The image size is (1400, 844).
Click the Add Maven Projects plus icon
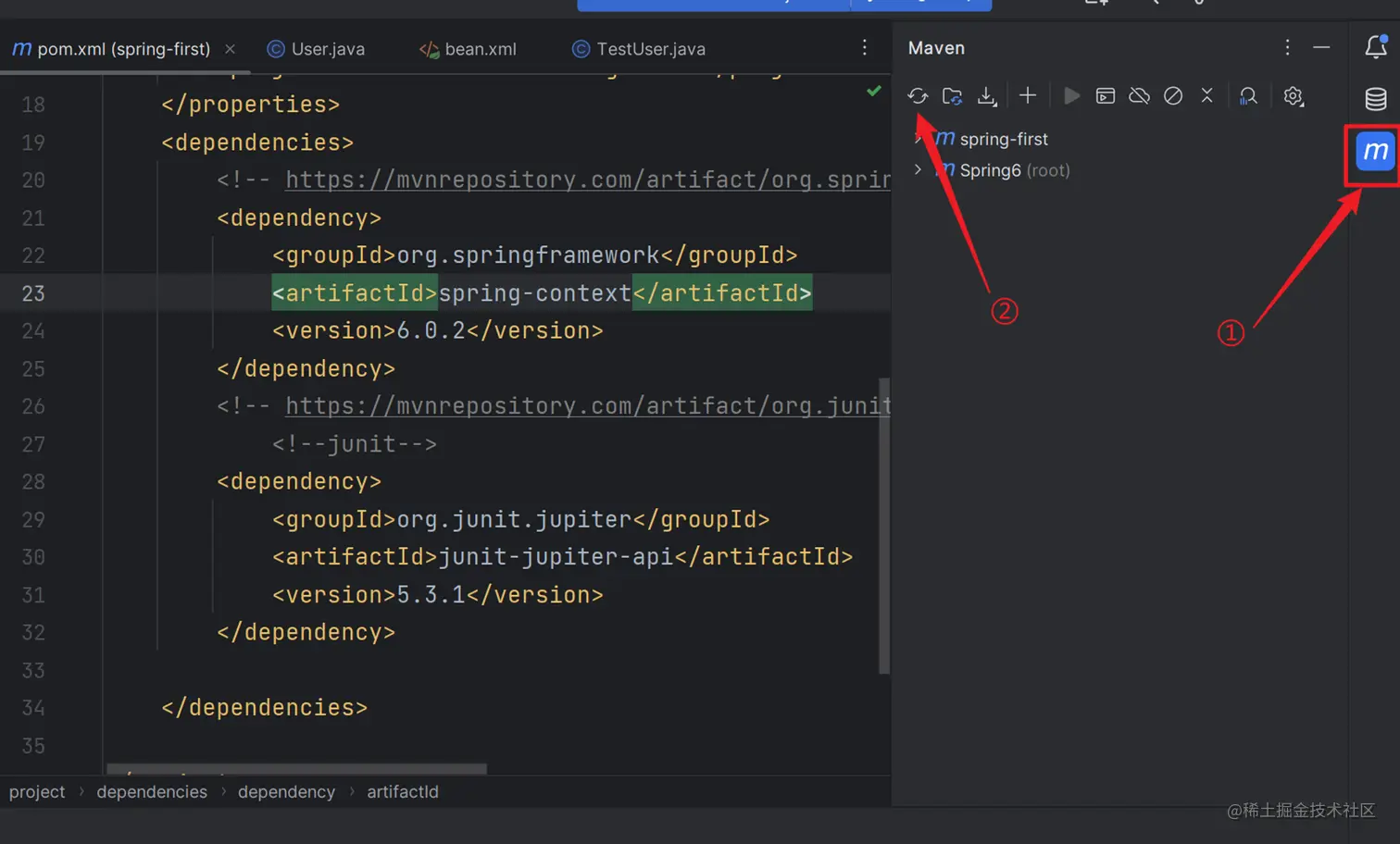(x=1028, y=95)
